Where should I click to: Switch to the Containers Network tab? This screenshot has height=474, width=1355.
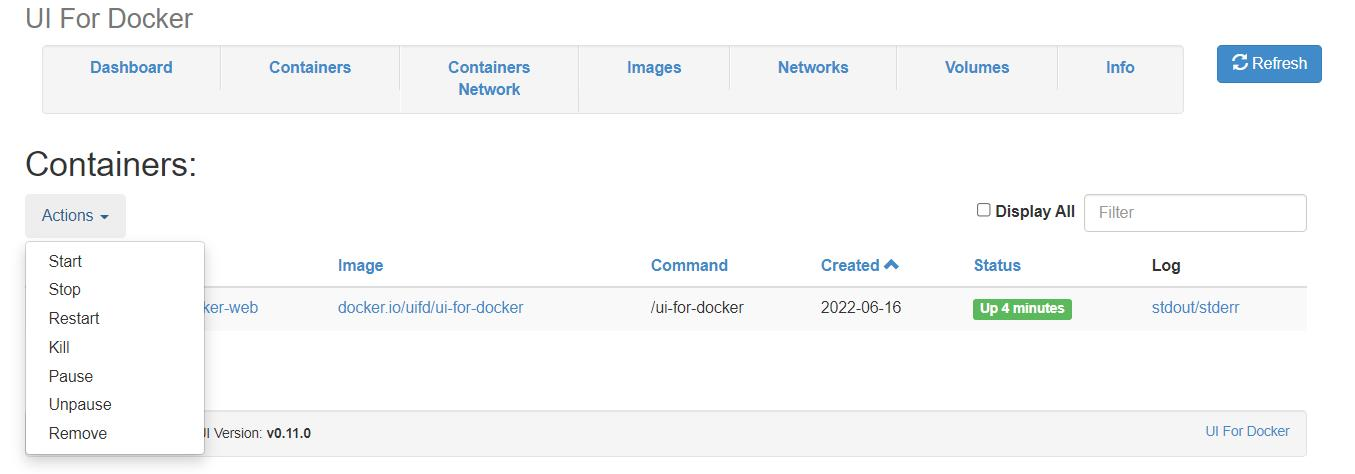point(489,78)
